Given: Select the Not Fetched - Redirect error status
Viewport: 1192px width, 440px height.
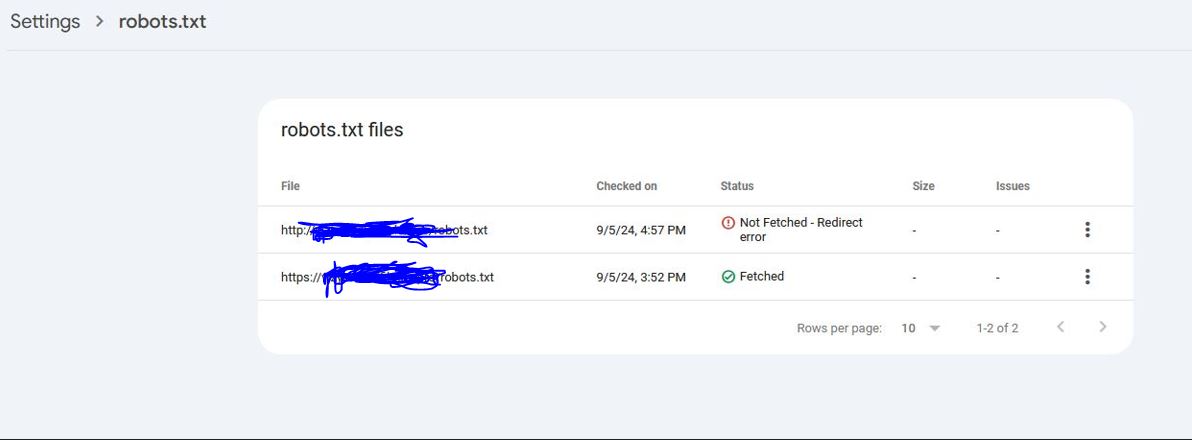Looking at the screenshot, I should 801,229.
